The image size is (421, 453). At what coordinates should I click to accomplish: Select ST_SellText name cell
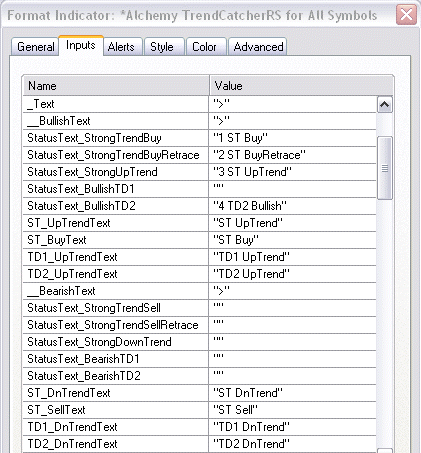pos(116,410)
